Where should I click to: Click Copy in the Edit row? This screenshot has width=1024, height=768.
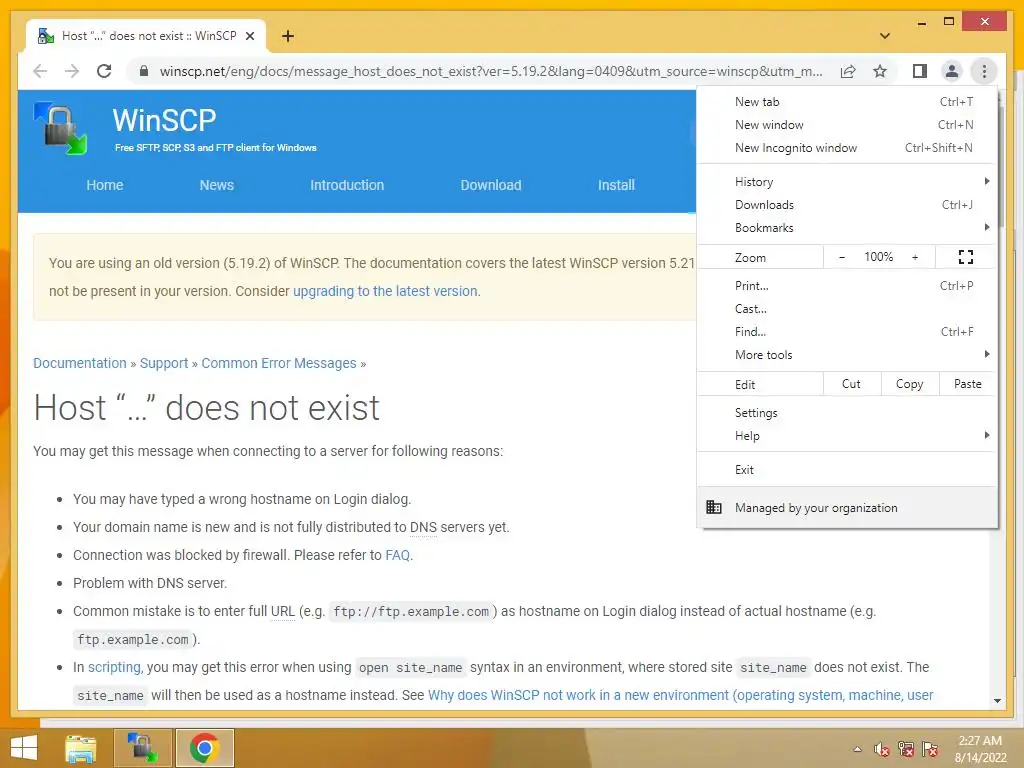(x=910, y=384)
